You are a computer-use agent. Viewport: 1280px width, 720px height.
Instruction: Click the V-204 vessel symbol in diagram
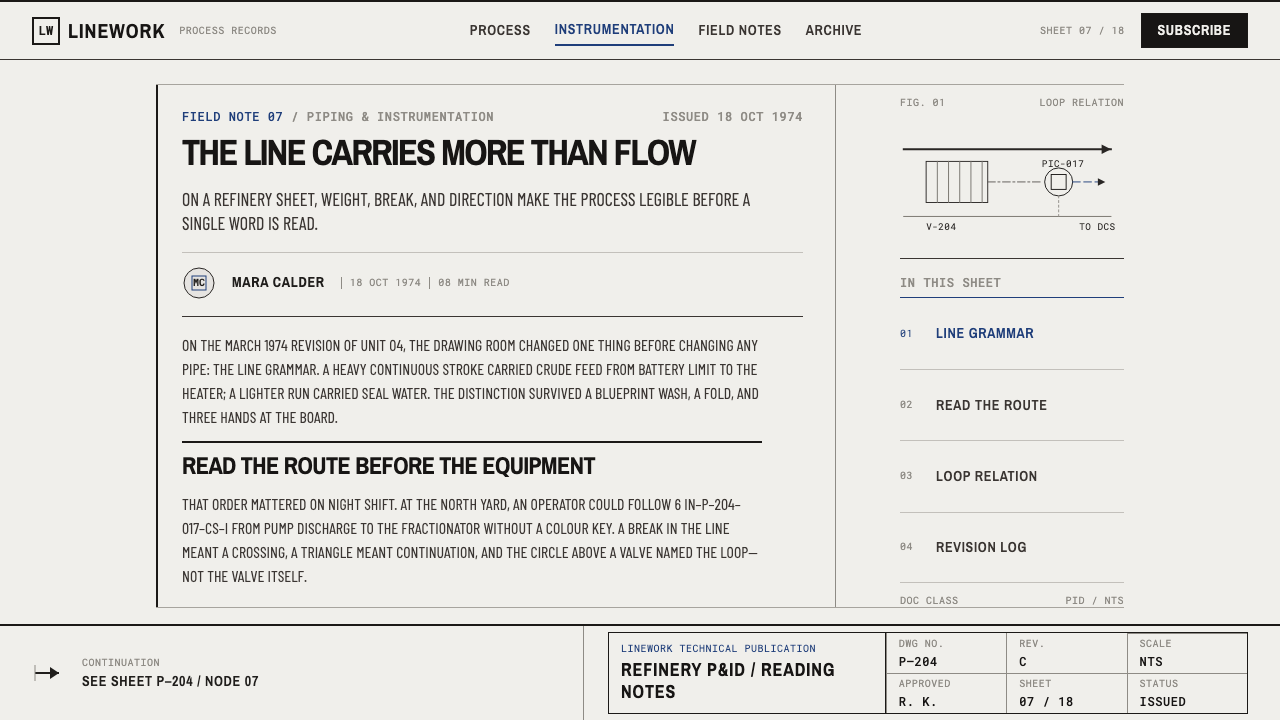(x=957, y=182)
